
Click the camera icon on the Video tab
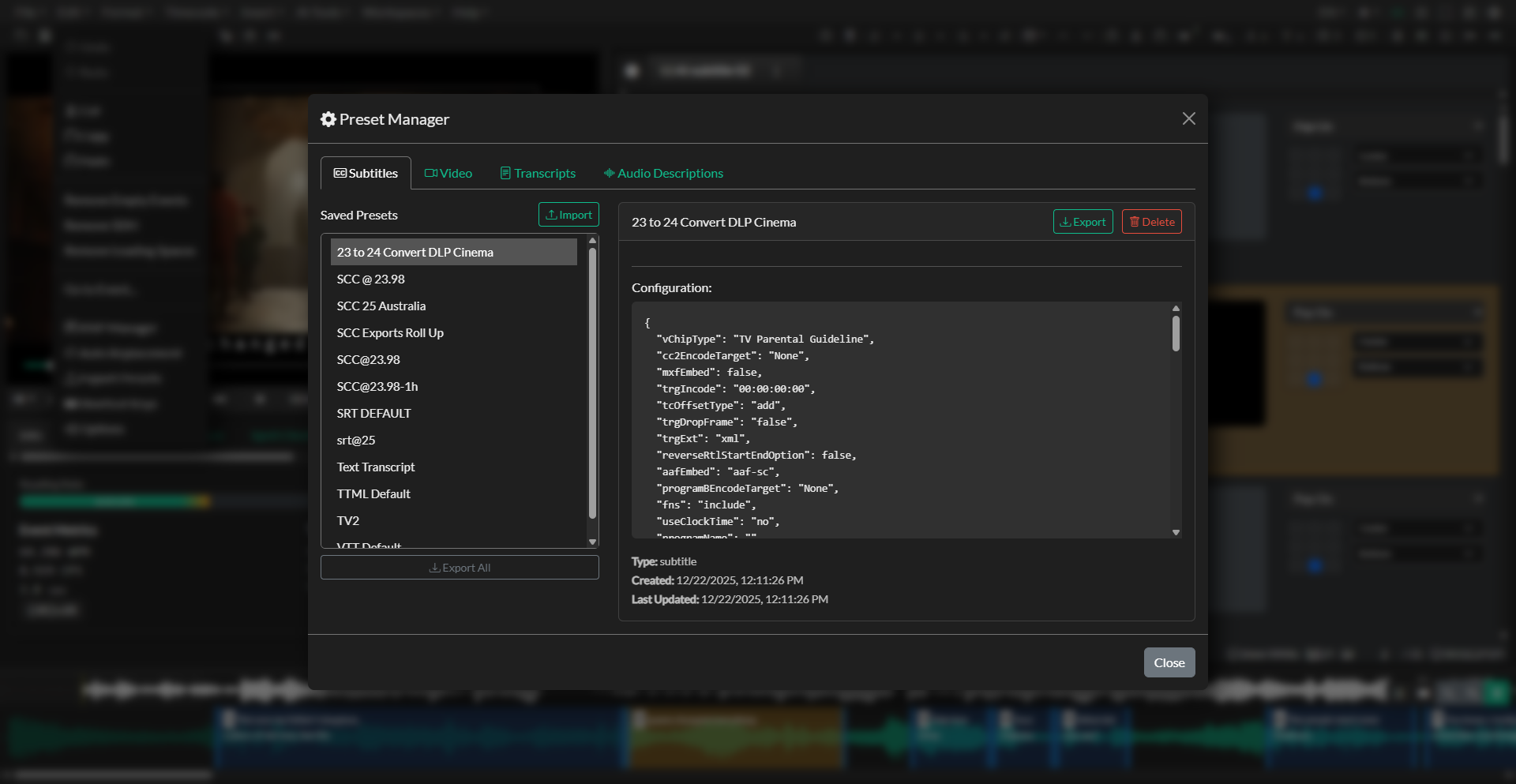[x=431, y=172]
